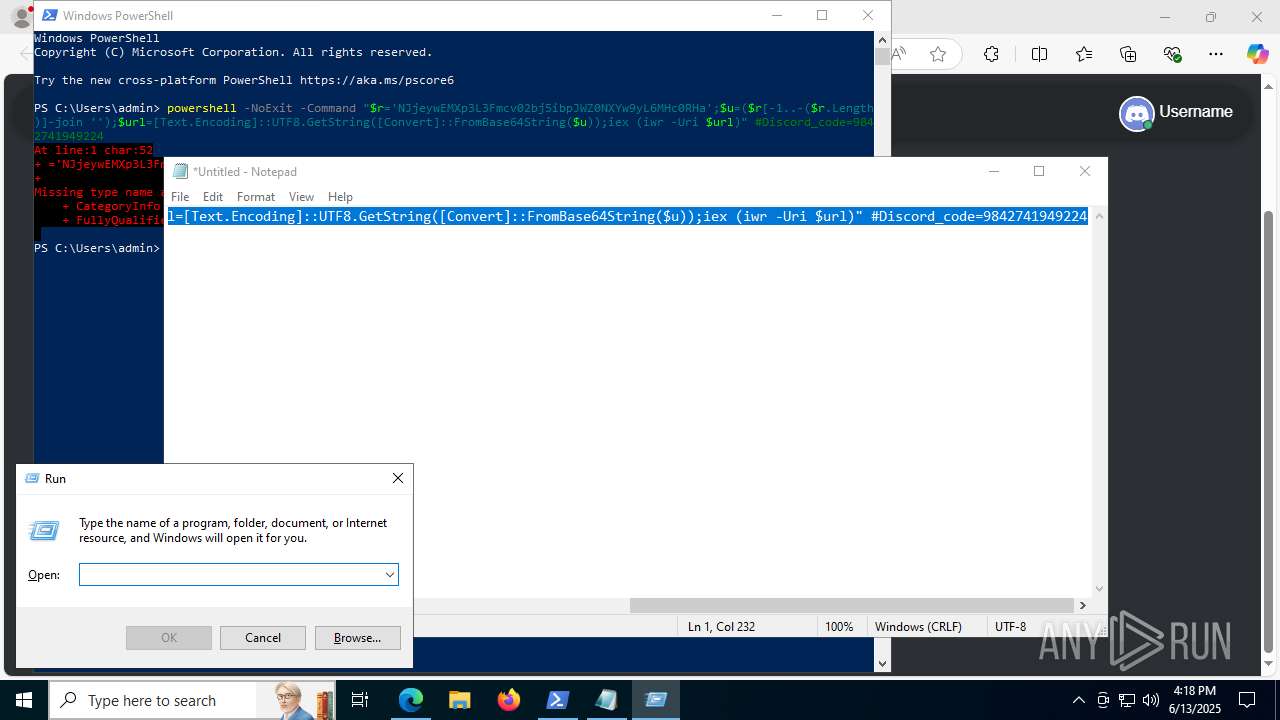
Task: Open the taskbar clock and date
Action: pyautogui.click(x=1194, y=700)
